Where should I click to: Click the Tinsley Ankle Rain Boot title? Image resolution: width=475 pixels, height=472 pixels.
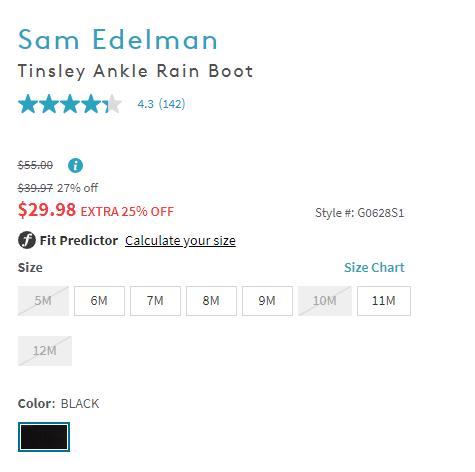pyautogui.click(x=135, y=71)
